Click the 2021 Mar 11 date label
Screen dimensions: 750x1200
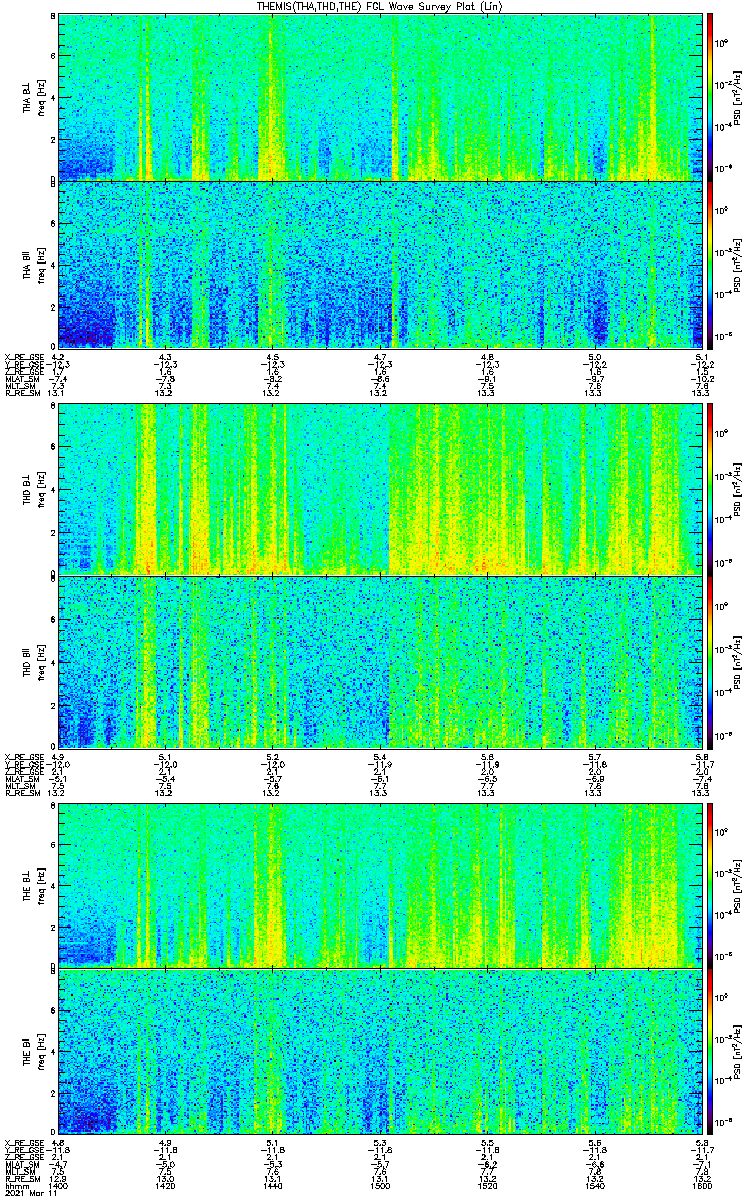click(x=30, y=1194)
